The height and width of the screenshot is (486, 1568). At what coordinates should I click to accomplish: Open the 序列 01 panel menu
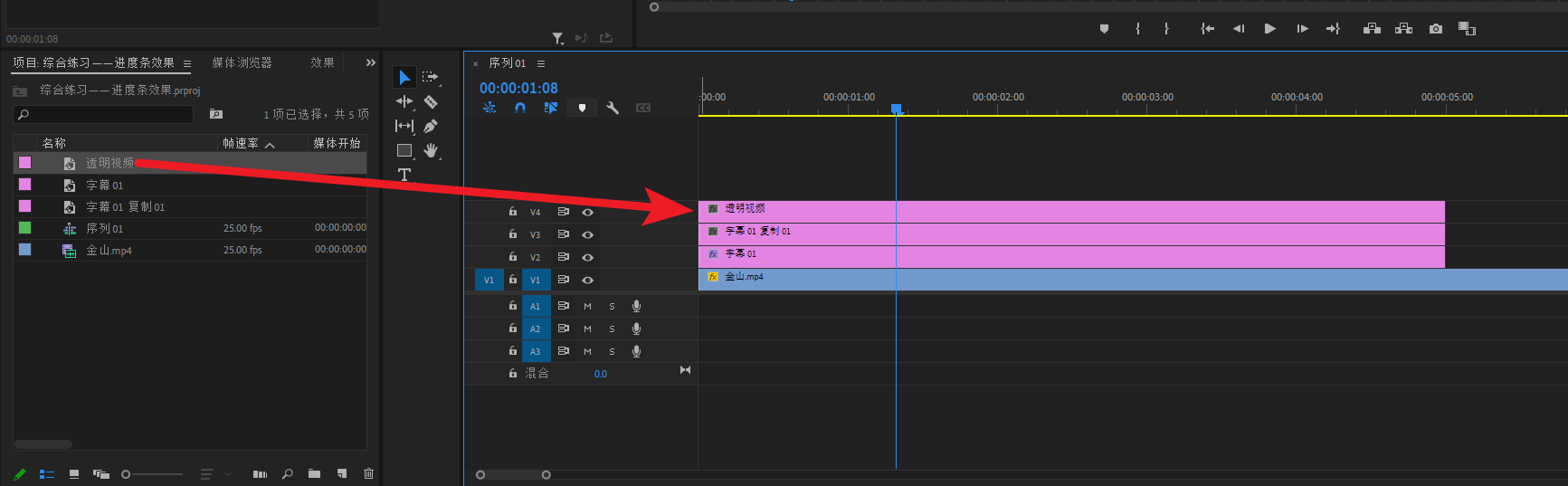point(541,63)
